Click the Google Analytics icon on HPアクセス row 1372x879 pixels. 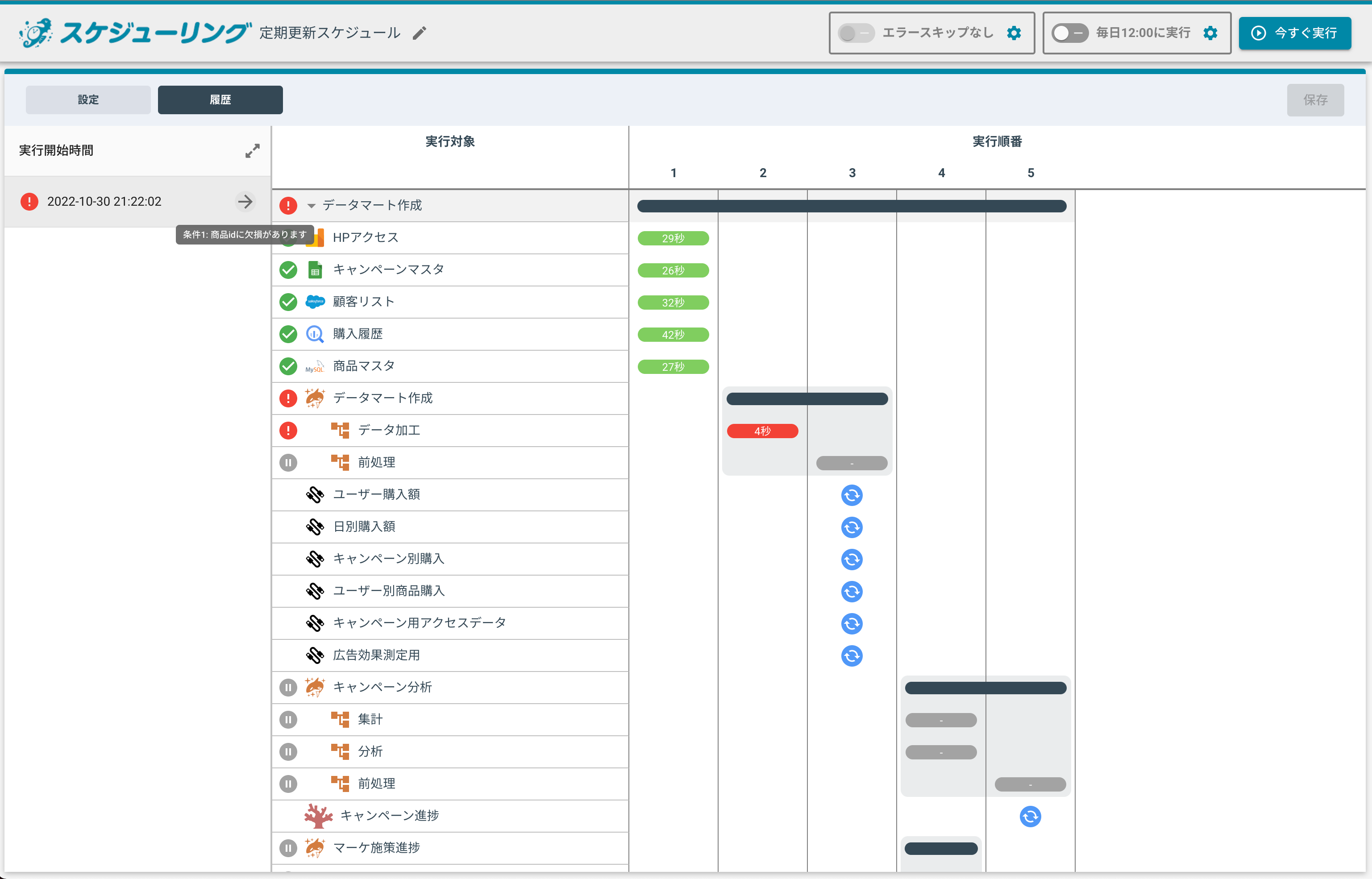[315, 237]
